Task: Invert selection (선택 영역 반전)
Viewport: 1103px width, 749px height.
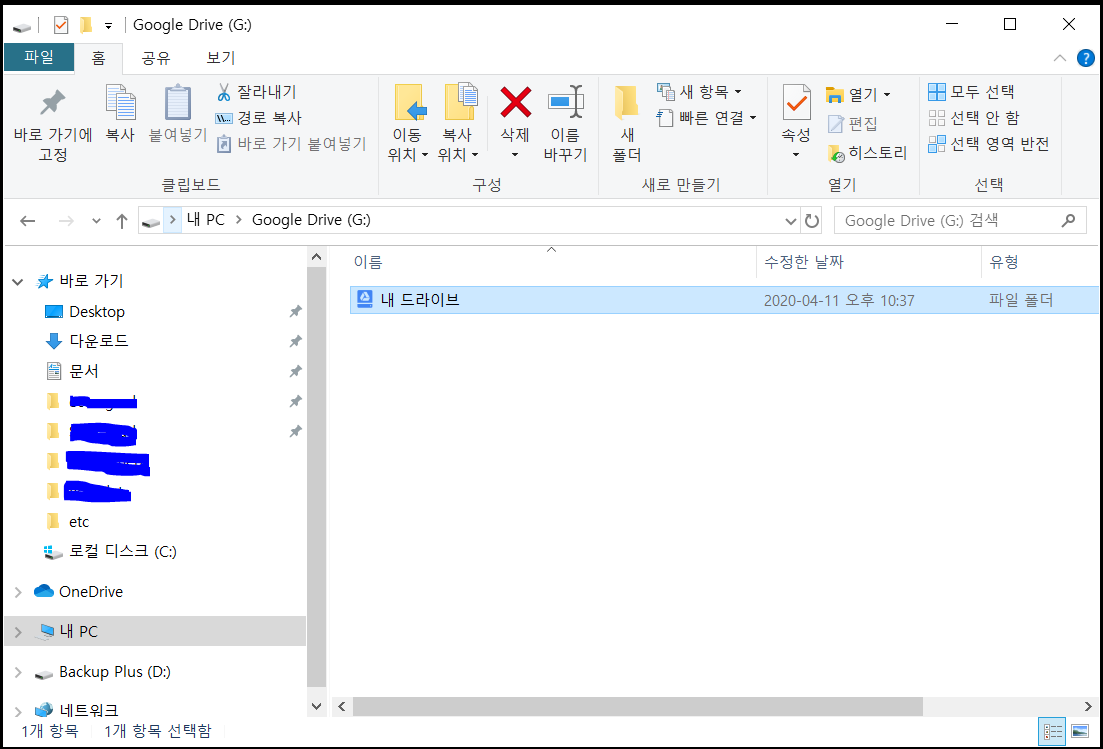Action: coord(989,143)
